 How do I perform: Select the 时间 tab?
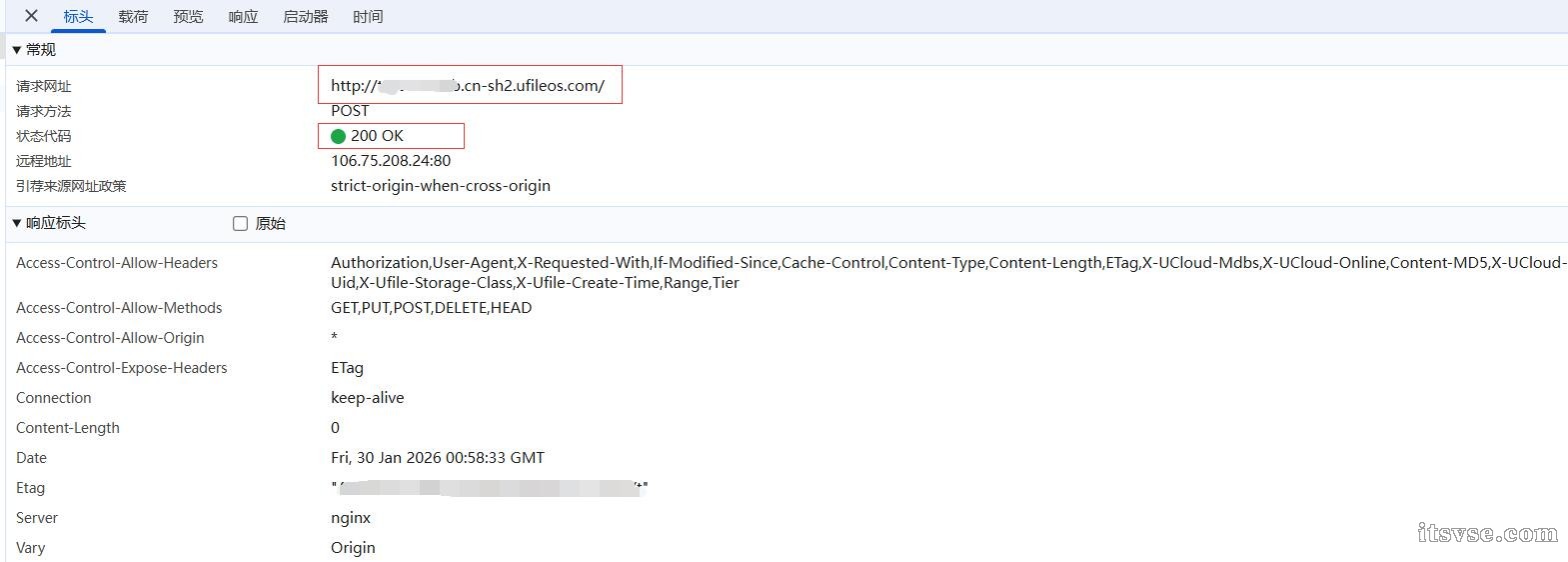pos(368,17)
